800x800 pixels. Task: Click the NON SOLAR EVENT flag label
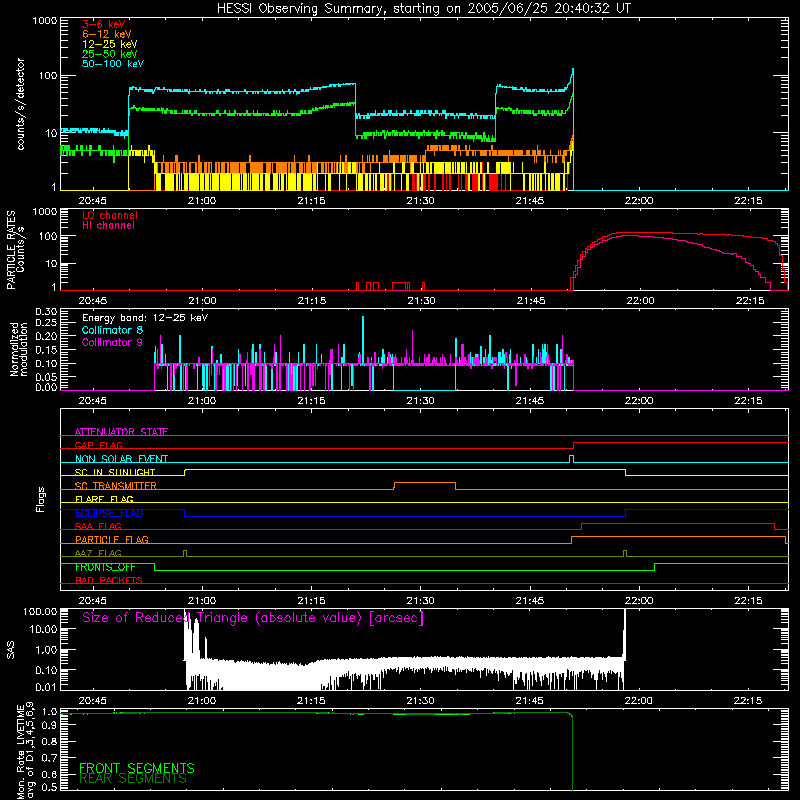(121, 459)
